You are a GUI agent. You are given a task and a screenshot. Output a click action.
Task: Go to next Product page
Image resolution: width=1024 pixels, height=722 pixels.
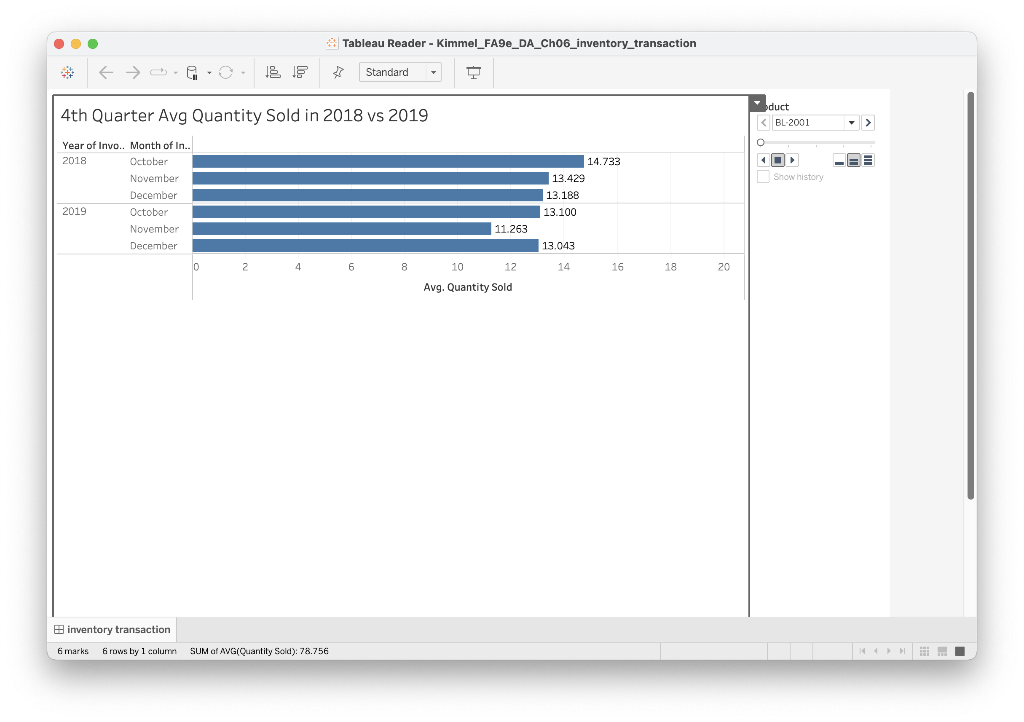(868, 123)
